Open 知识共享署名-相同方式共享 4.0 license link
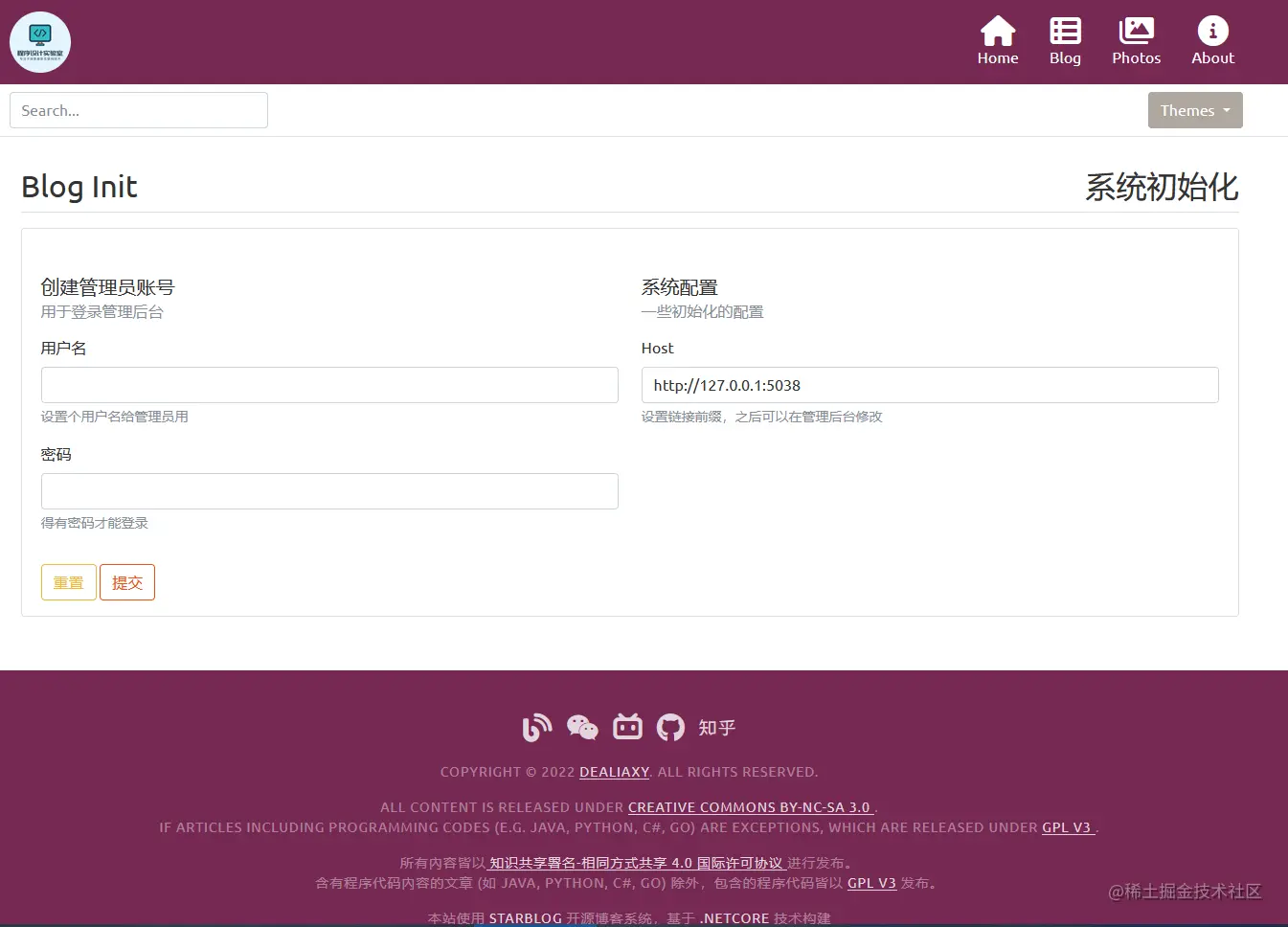The image size is (1288, 927). [636, 863]
